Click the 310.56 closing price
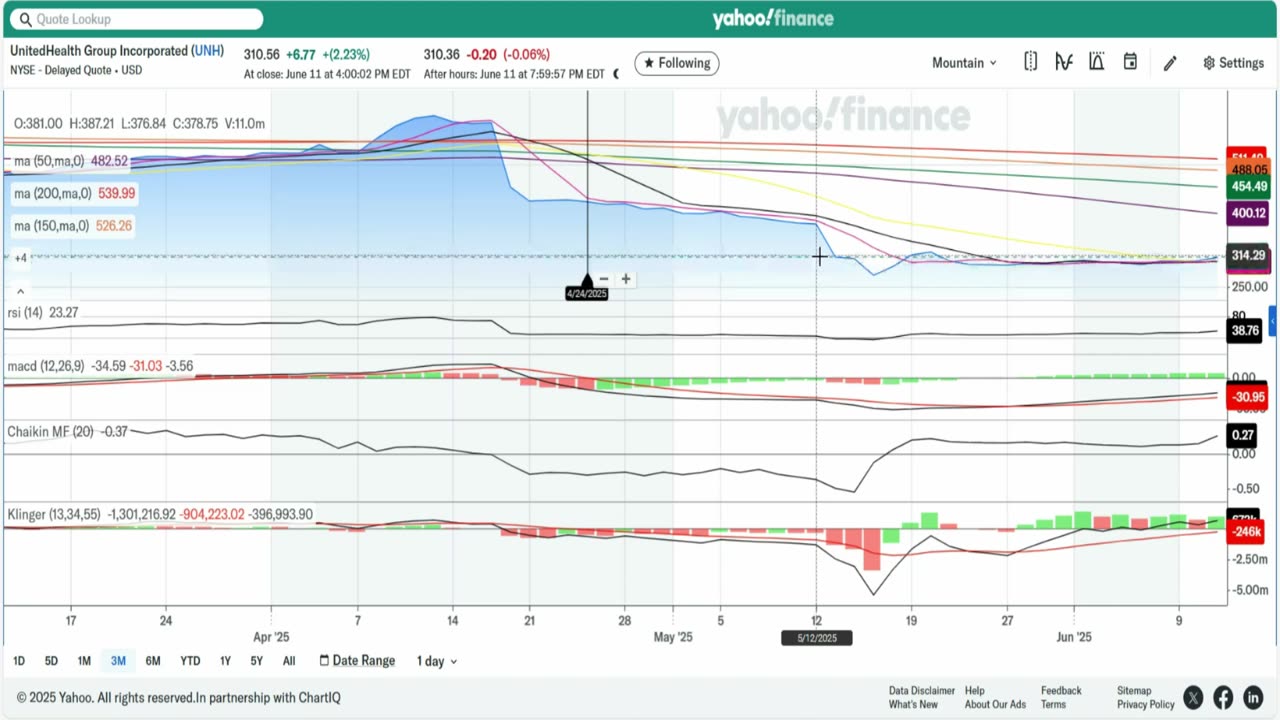Screen dimensions: 1280x720 tap(261, 55)
